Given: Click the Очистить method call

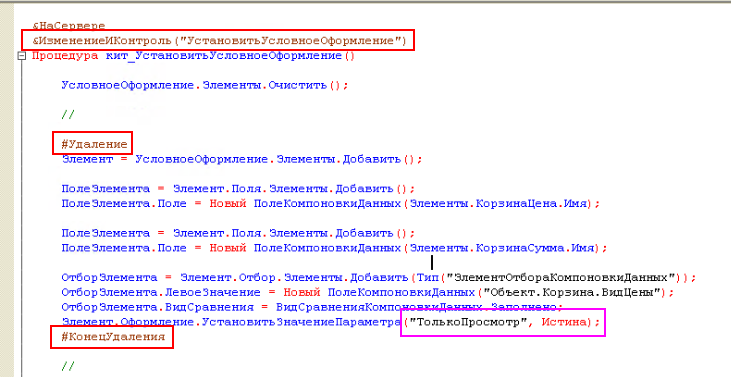Looking at the screenshot, I should 298,85.
